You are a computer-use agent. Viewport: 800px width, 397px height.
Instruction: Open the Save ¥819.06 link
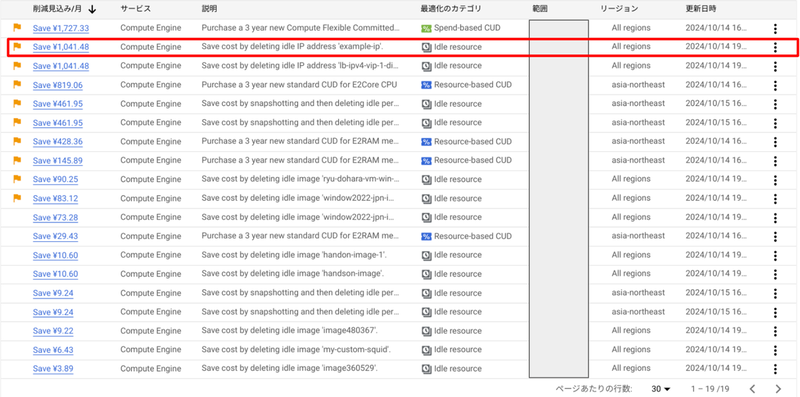[58, 85]
